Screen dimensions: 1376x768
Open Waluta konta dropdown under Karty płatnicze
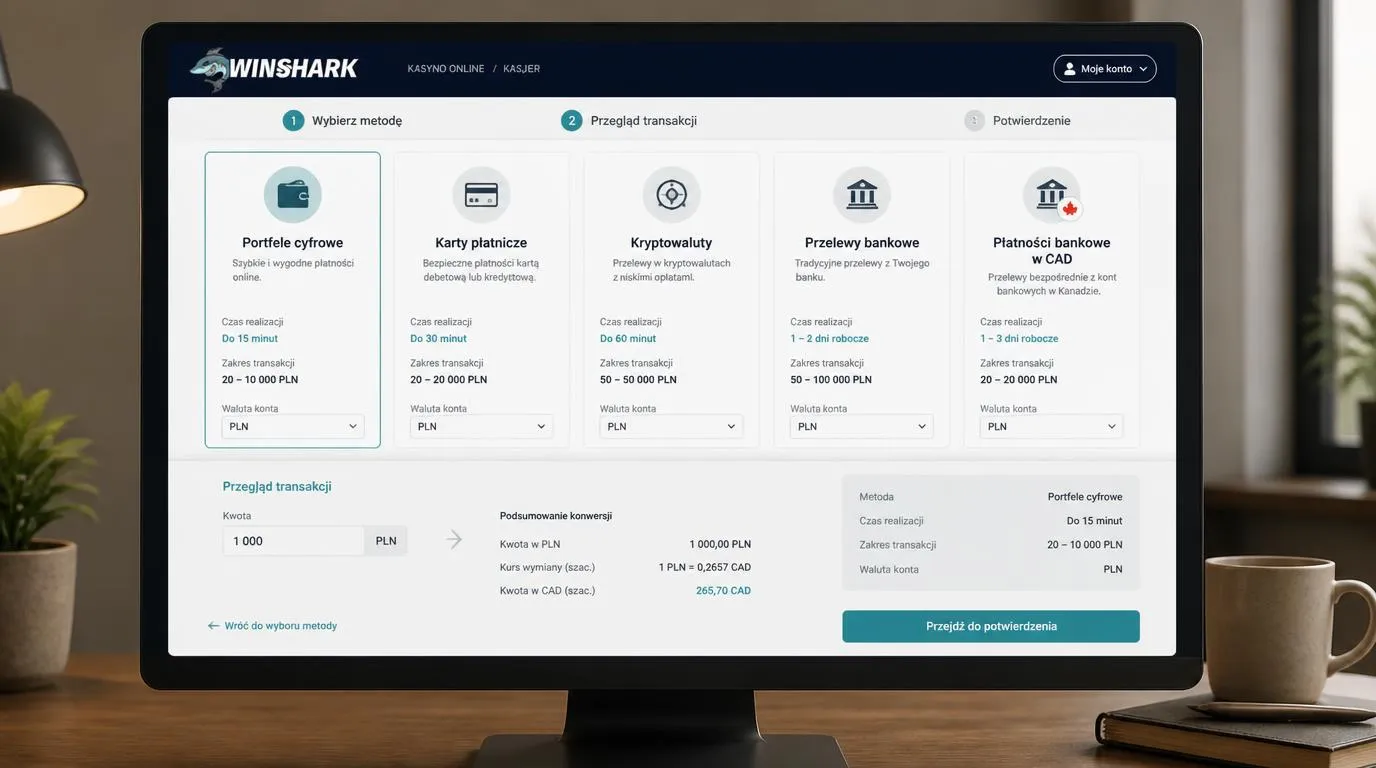click(481, 426)
